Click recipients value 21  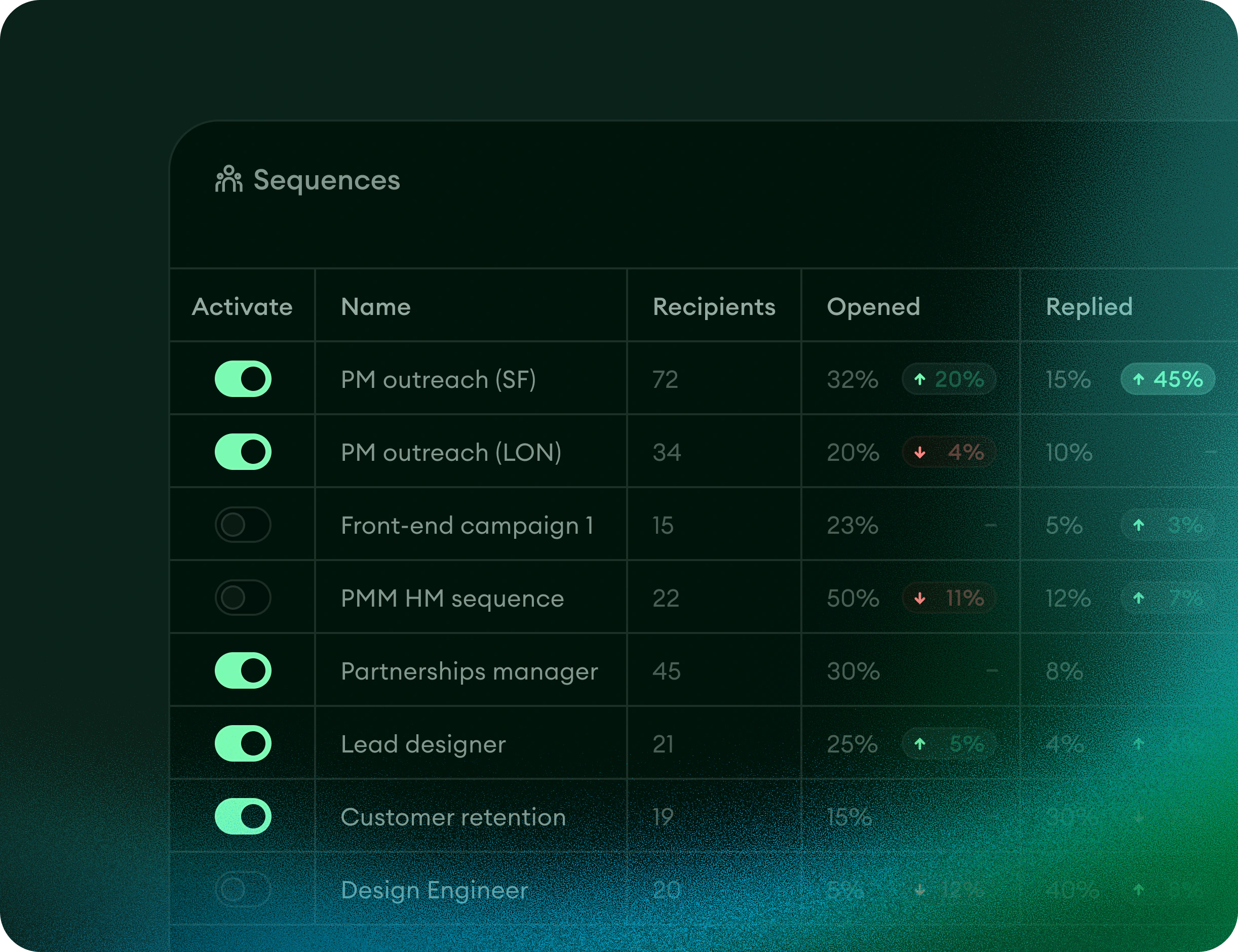tap(663, 744)
